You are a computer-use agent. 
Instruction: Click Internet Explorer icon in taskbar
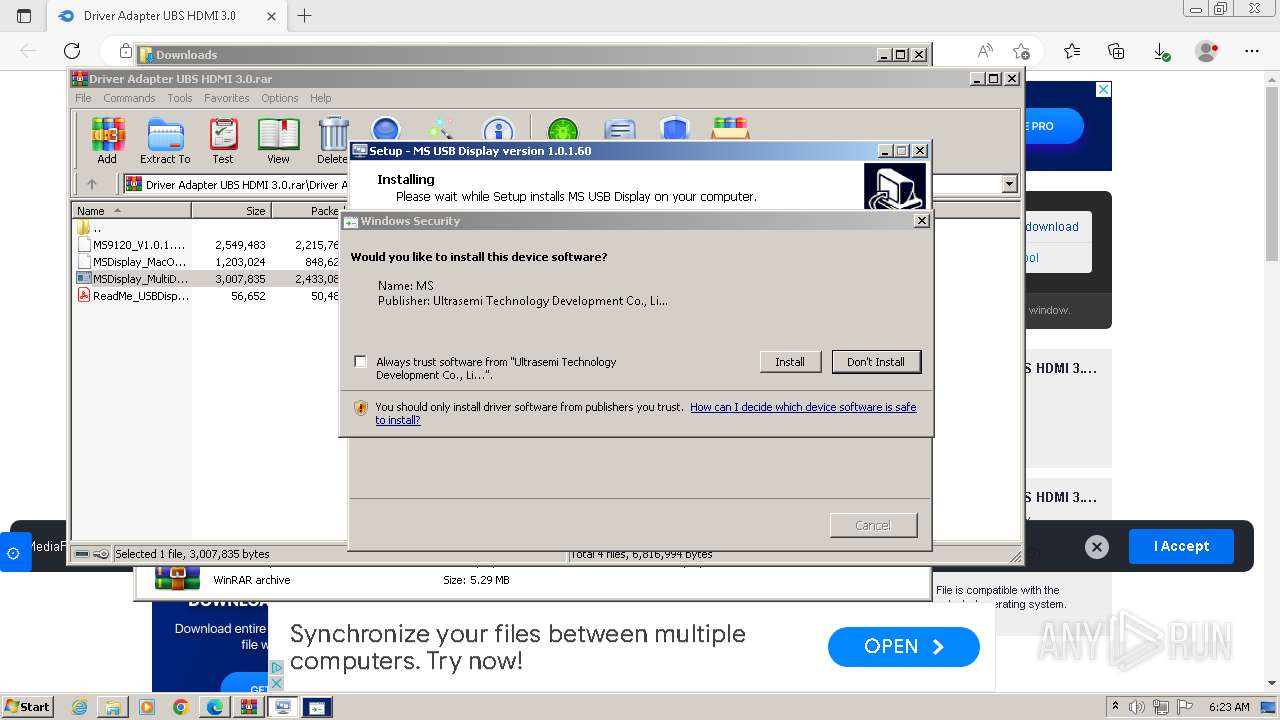click(79, 707)
